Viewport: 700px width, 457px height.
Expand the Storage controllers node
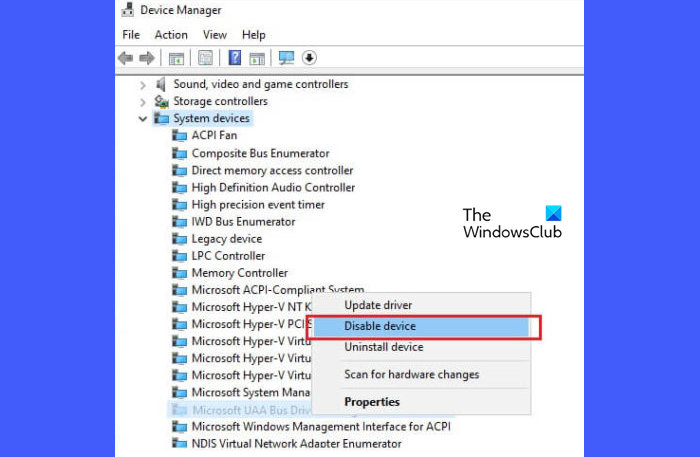143,102
